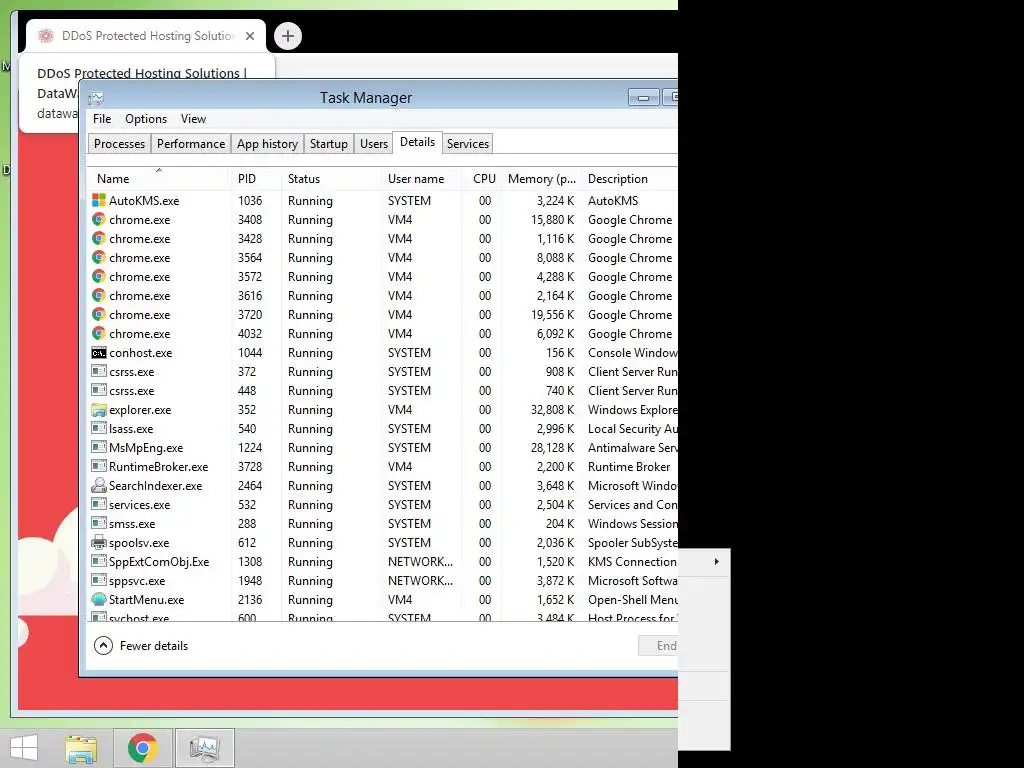The height and width of the screenshot is (768, 1024).
Task: Select the Details tab
Action: pyautogui.click(x=417, y=142)
